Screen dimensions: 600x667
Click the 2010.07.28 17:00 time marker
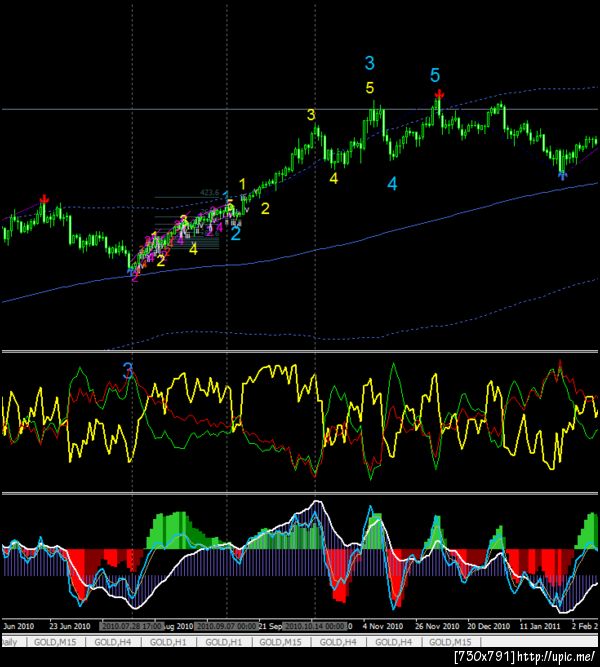(131, 626)
